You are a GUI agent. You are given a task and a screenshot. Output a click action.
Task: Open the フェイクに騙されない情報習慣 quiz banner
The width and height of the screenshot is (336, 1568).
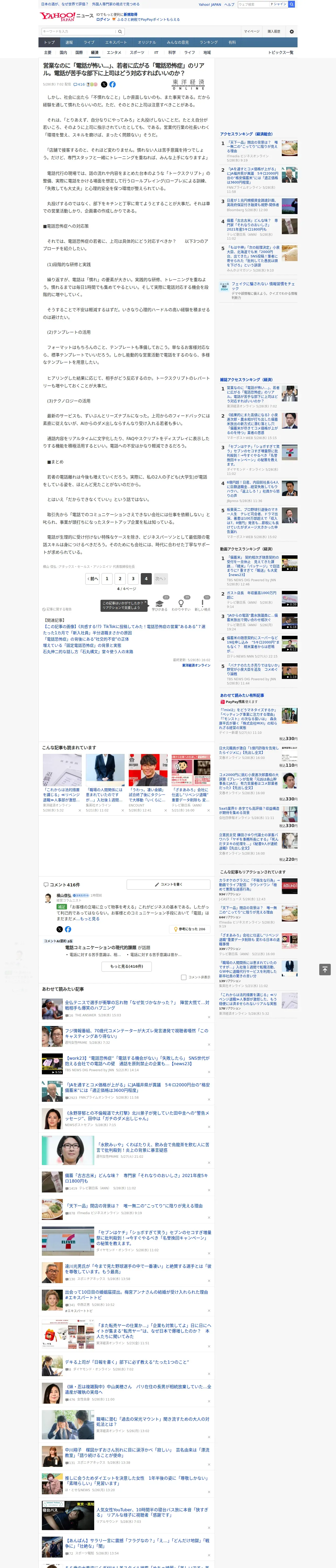point(259,290)
